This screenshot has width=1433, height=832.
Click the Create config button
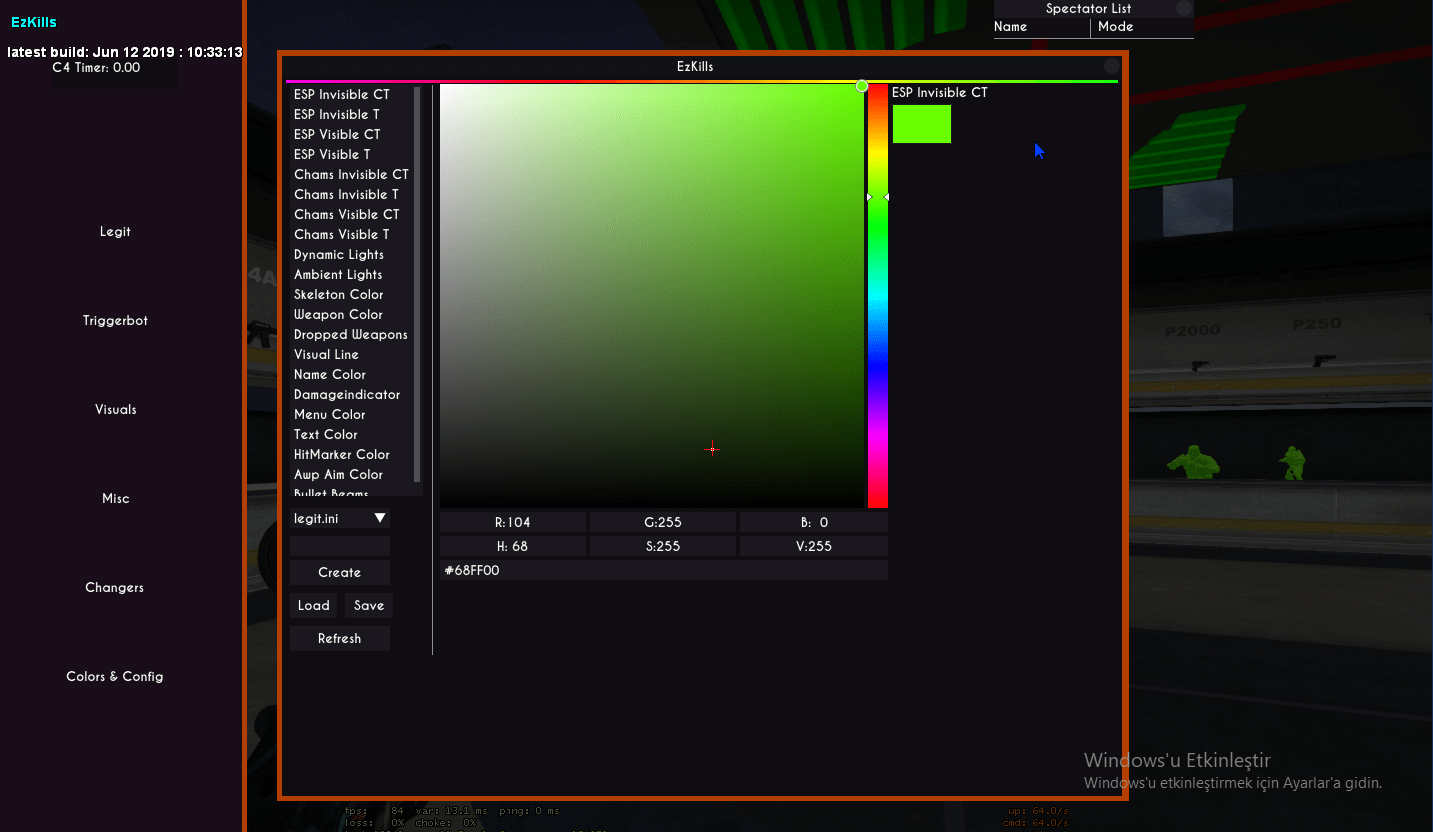[x=340, y=572]
